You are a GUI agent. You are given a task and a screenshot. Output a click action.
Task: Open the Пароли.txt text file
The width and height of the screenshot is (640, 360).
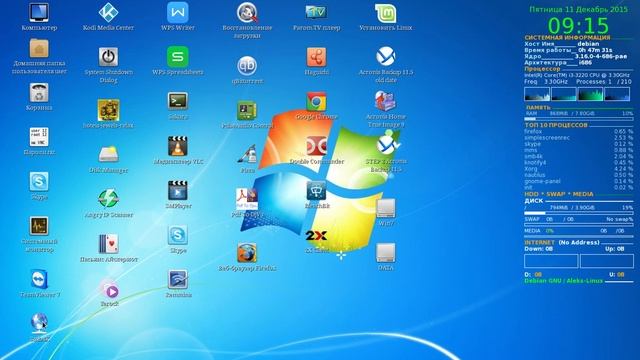(39, 137)
